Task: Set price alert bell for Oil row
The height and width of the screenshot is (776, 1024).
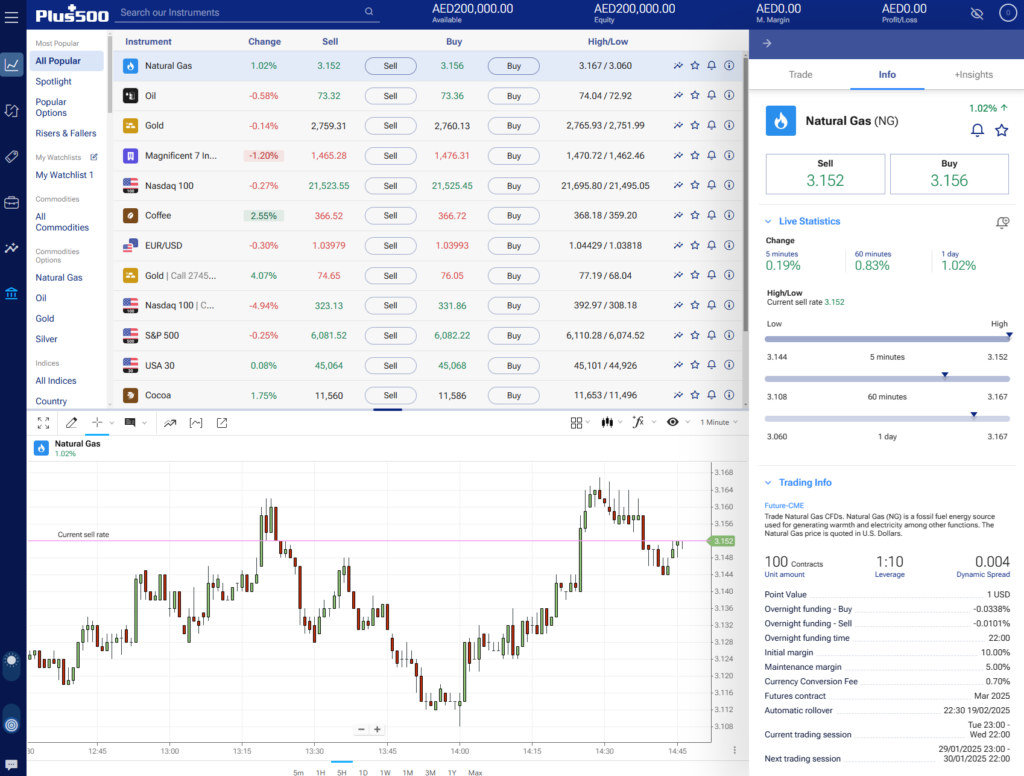Action: [712, 95]
